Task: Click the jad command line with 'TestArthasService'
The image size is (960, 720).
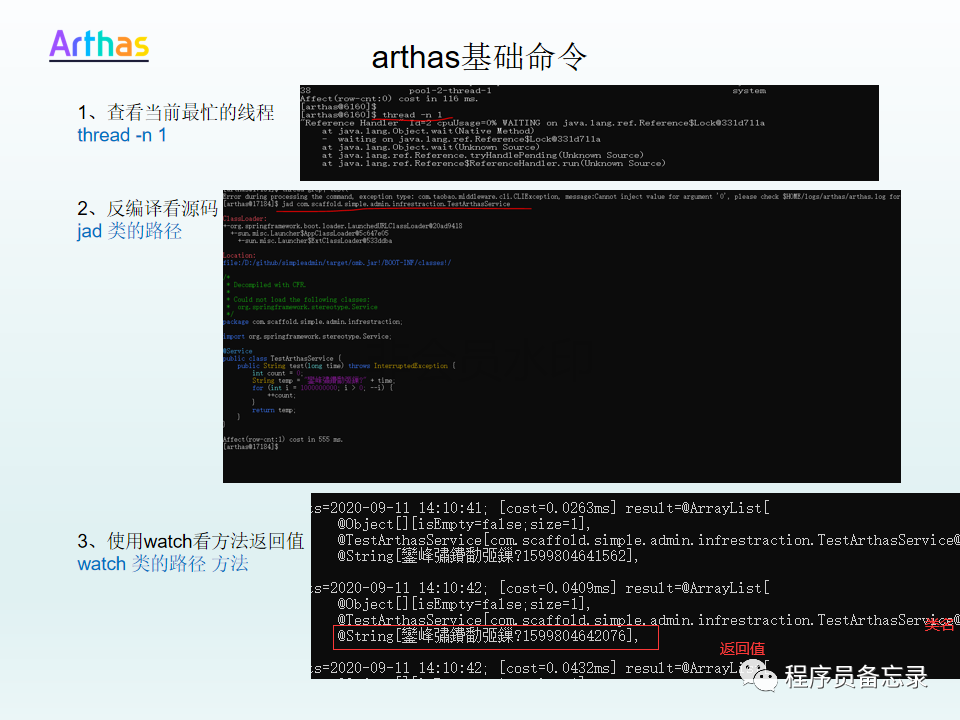Action: click(367, 204)
